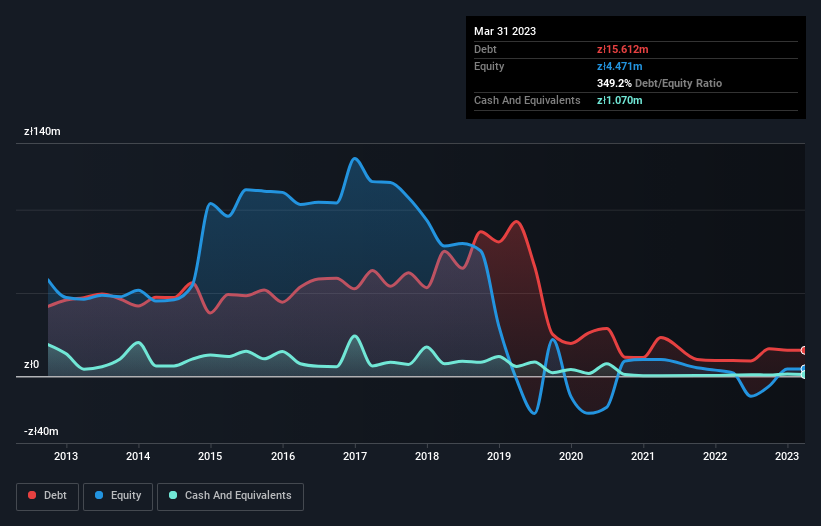821x526 pixels.
Task: Click the -zł40m y-axis label
Action: coord(41,431)
